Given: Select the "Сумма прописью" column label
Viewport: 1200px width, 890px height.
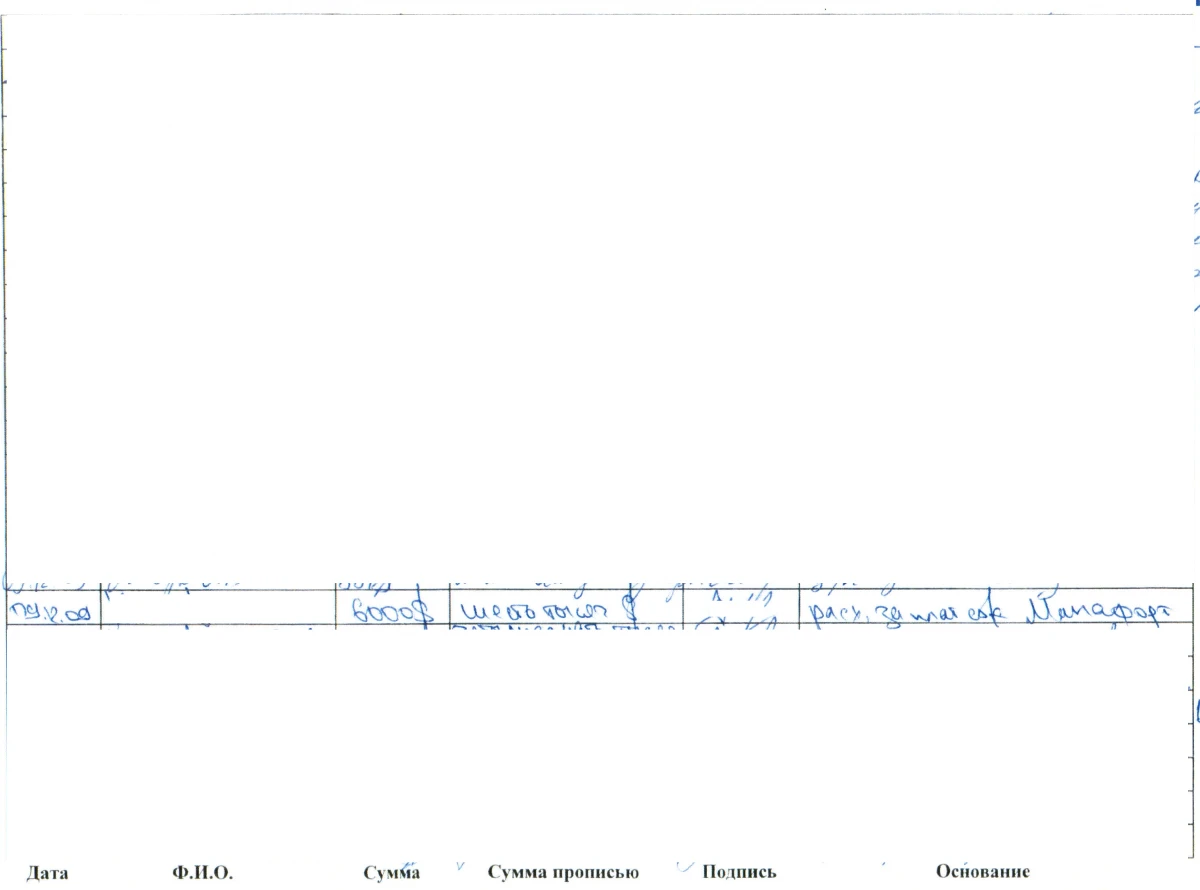Looking at the screenshot, I should point(563,873).
